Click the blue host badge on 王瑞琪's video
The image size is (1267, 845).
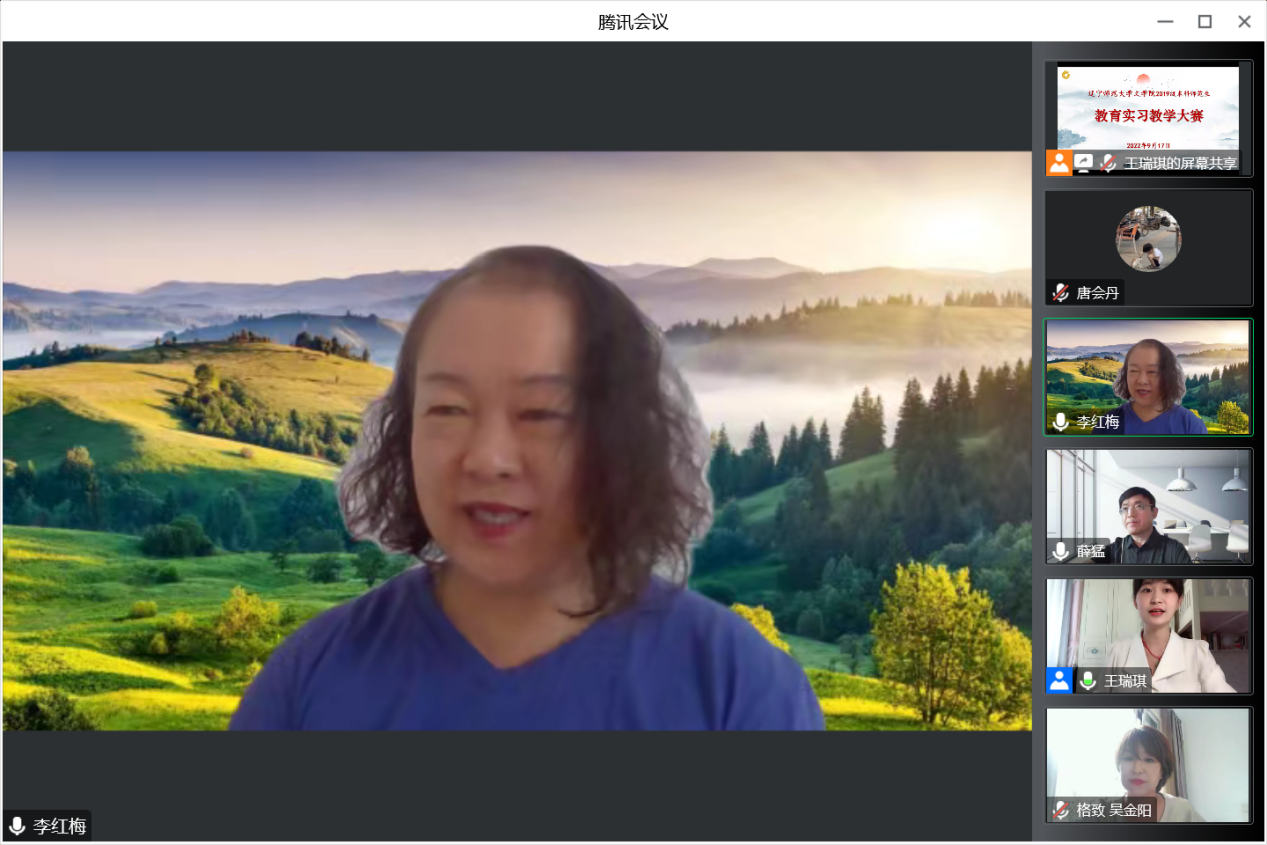(1059, 681)
